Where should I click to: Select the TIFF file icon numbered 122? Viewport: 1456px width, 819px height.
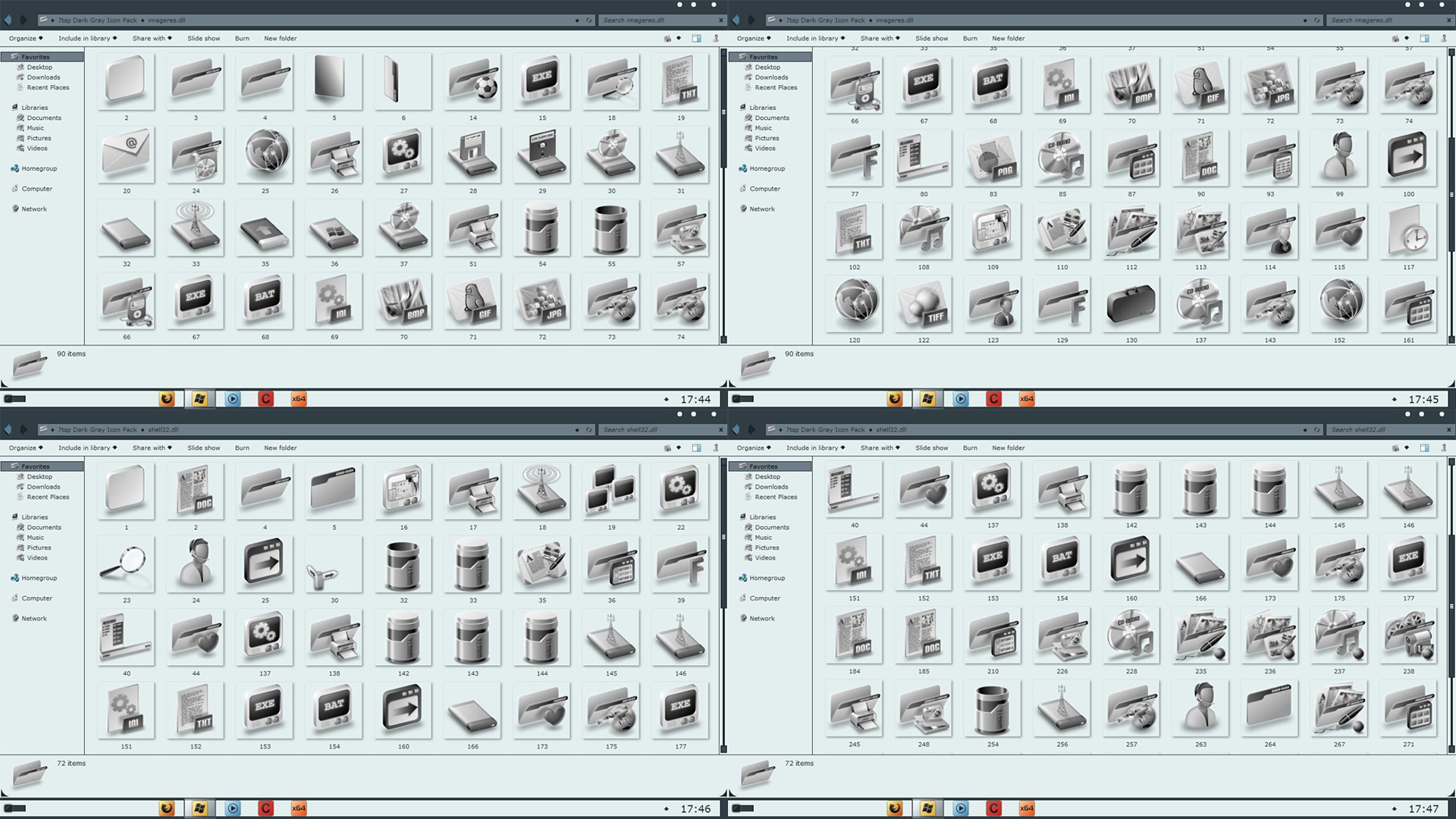pyautogui.click(x=923, y=304)
